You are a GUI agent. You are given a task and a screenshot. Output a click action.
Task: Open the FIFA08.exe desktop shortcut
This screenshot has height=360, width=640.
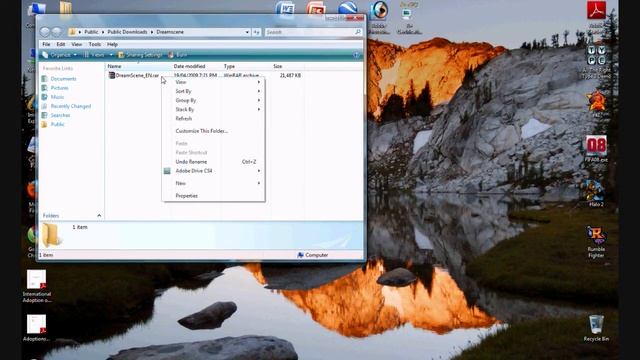[x=596, y=149]
